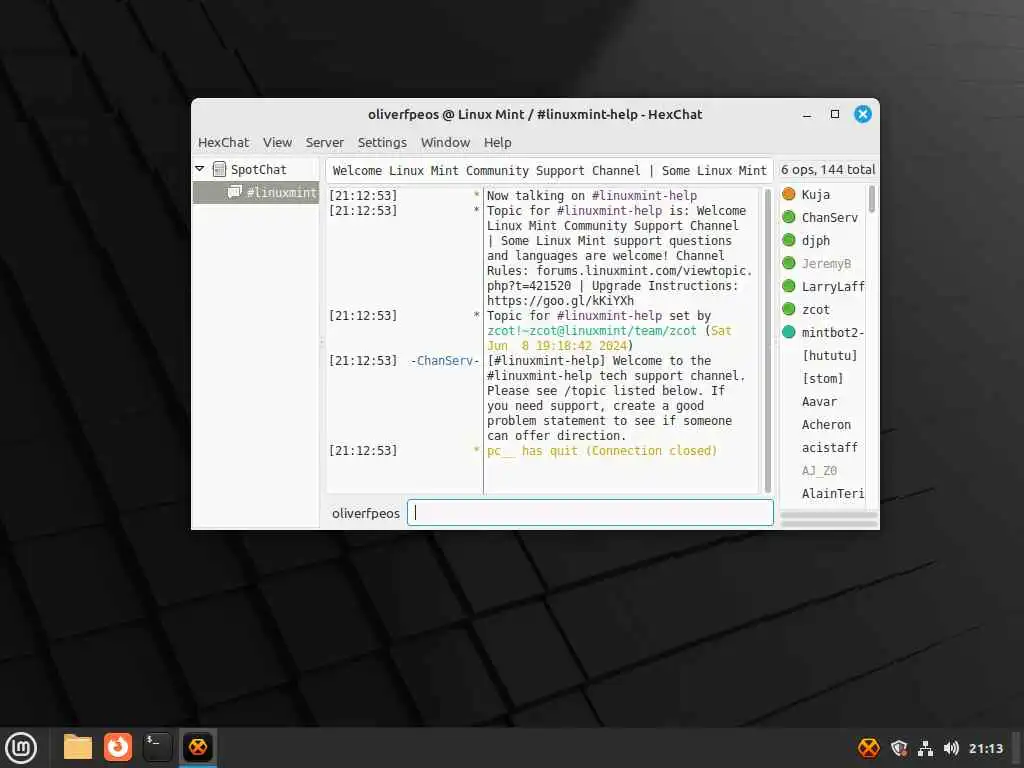Click the channel topic field

click(x=549, y=170)
